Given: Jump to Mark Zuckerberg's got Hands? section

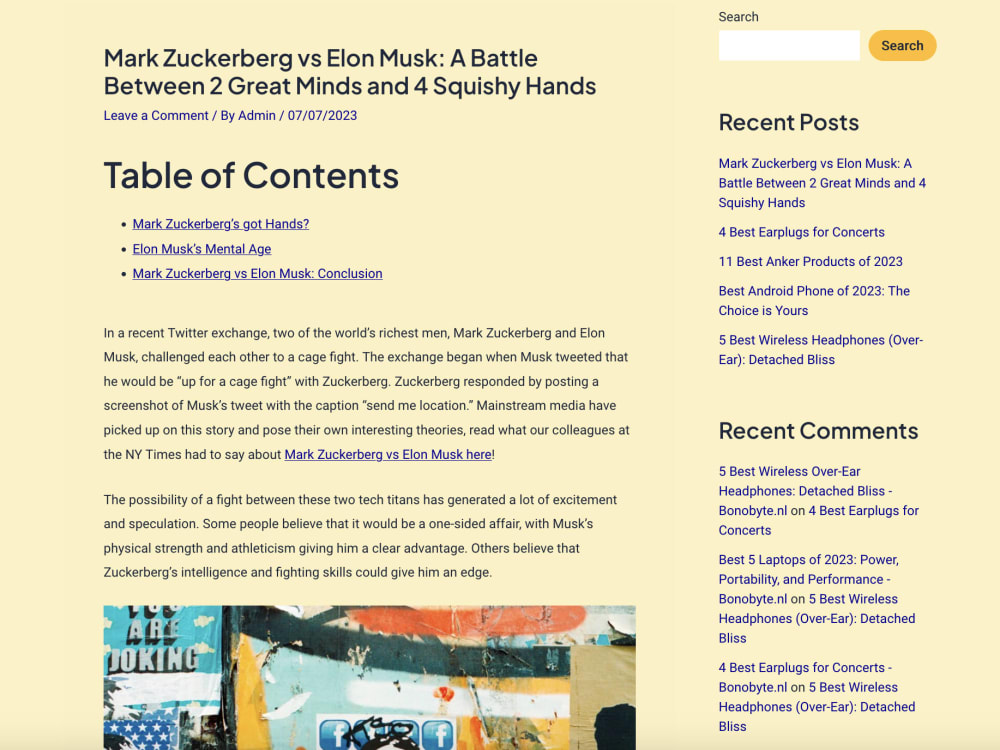Looking at the screenshot, I should pos(221,224).
